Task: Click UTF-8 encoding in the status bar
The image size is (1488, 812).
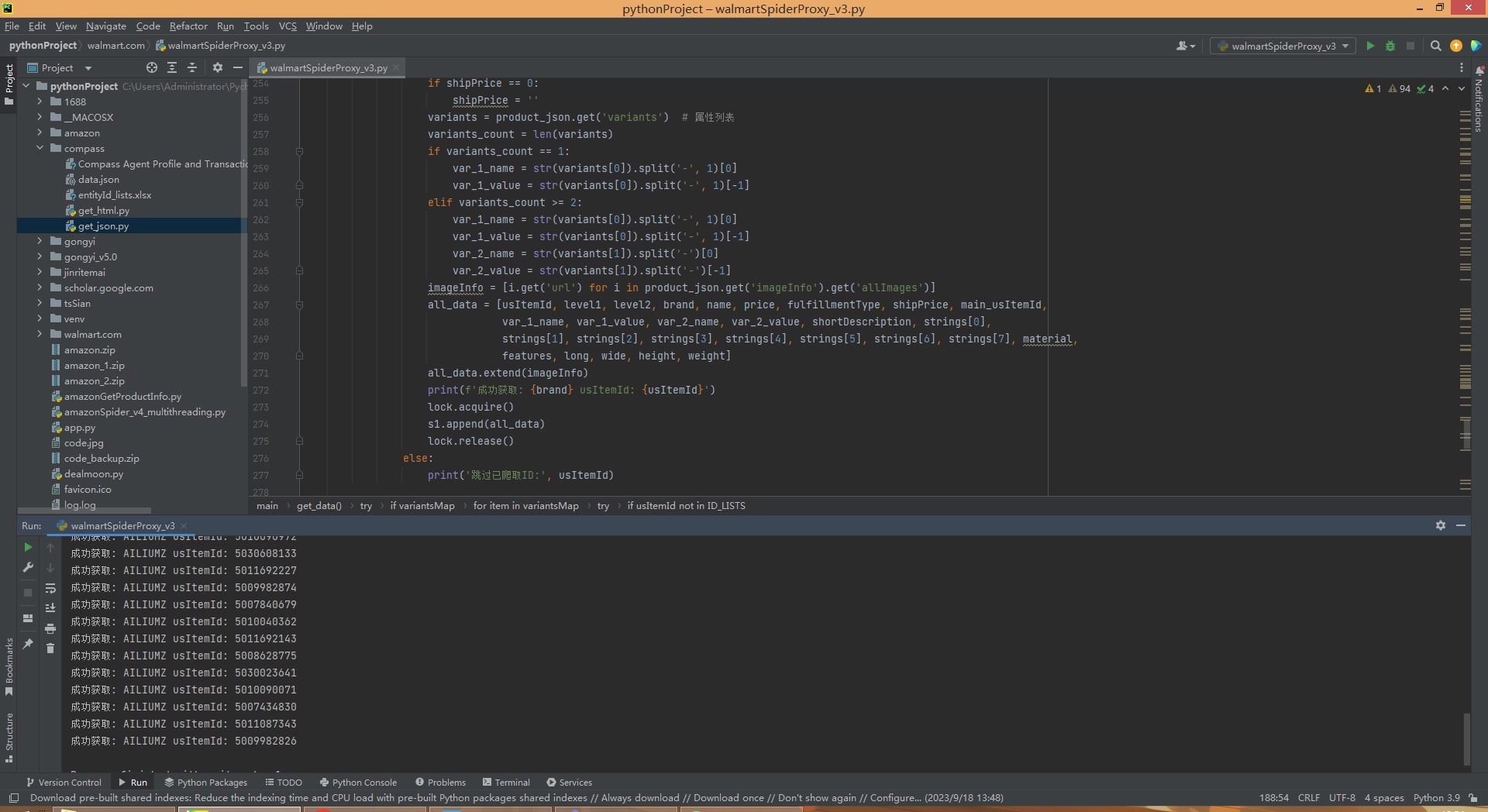Action: click(1342, 798)
